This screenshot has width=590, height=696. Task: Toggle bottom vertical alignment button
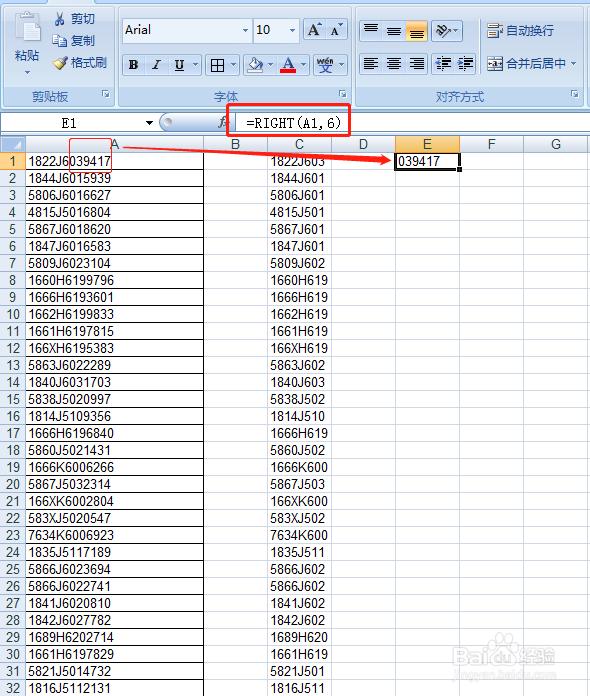click(416, 31)
